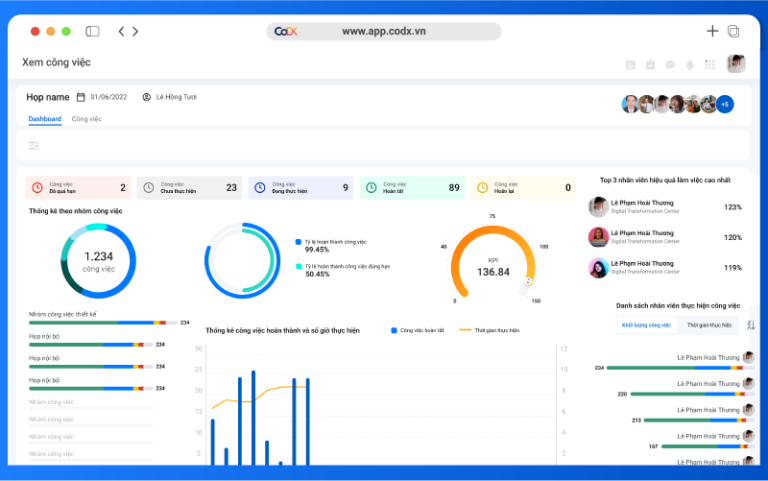768x481 pixels.
Task: Open the notification bell
Action: (690, 65)
